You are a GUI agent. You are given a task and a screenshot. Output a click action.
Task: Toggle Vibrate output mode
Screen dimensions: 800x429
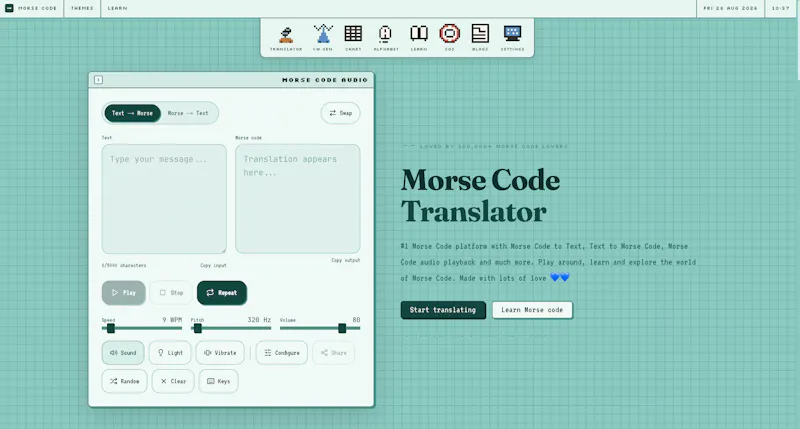(220, 353)
